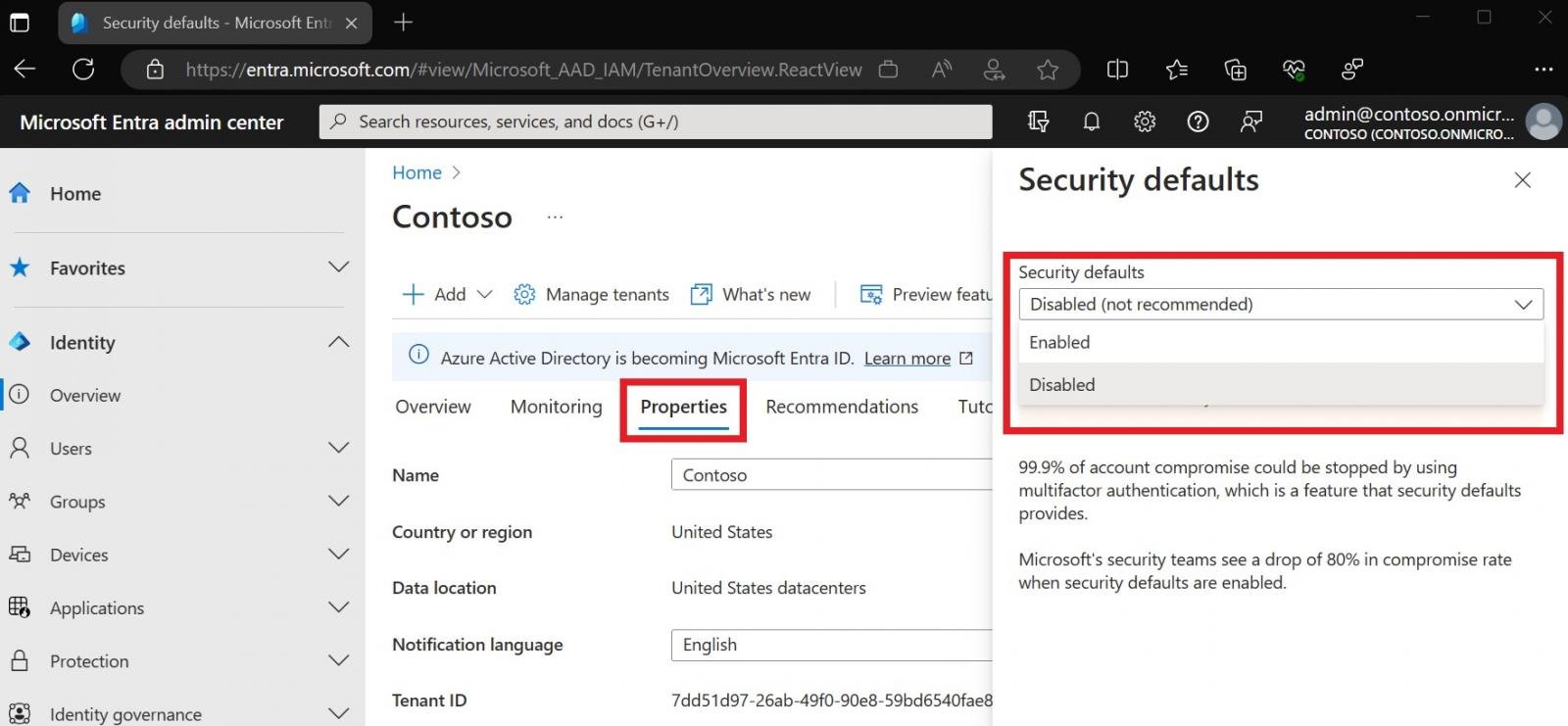This screenshot has height=726, width=1568.
Task: Expand the Users menu chevron
Action: point(339,448)
